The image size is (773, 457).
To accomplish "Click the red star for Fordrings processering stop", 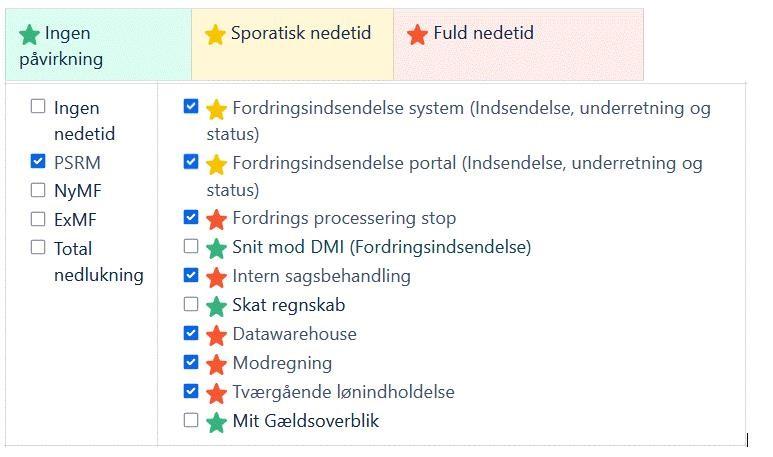I will tap(216, 219).
